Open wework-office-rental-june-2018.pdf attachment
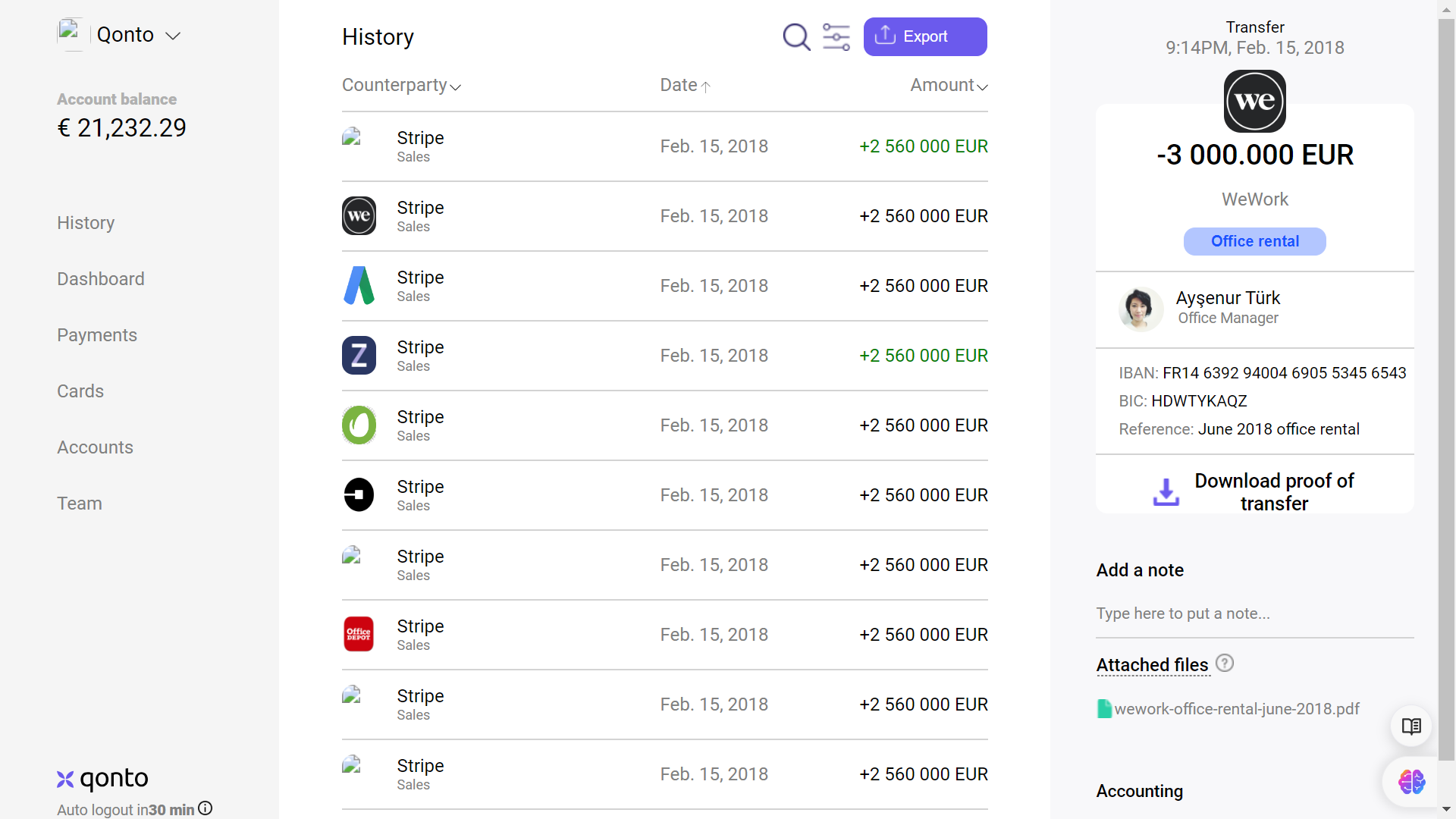Image resolution: width=1456 pixels, height=819 pixels. click(1236, 709)
